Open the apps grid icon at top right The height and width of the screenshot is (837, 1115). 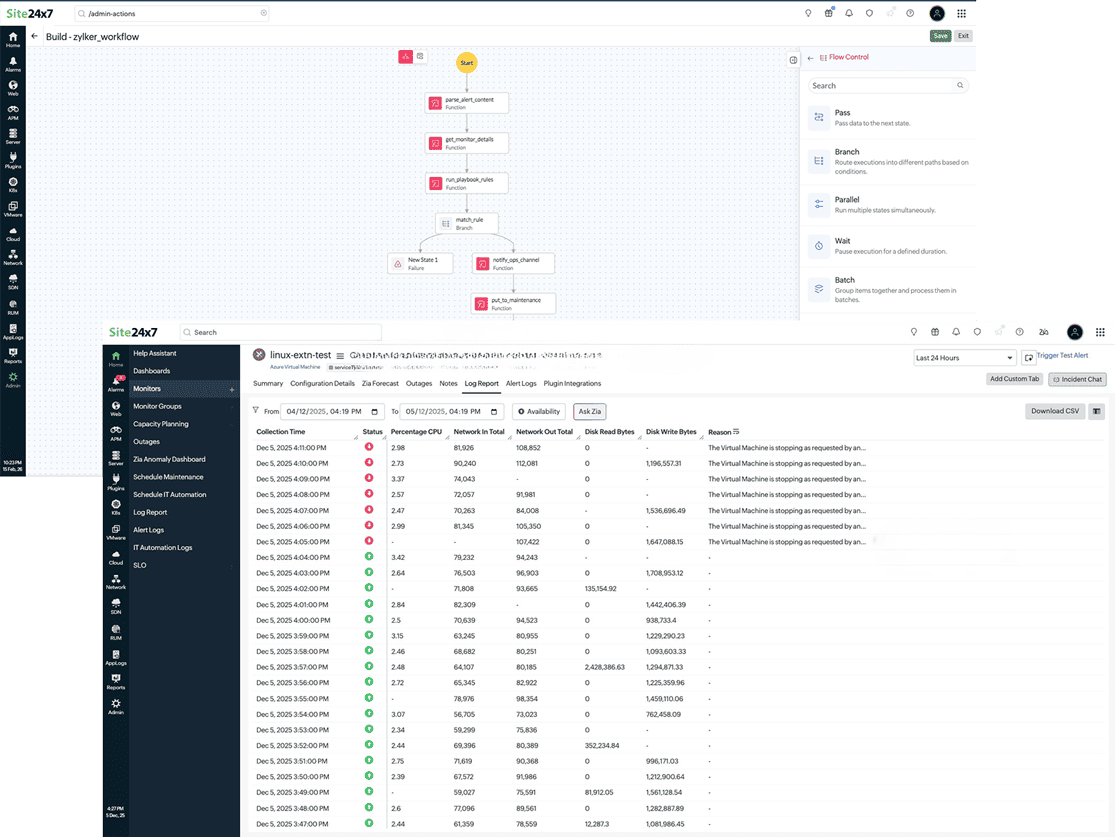[x=1100, y=332]
